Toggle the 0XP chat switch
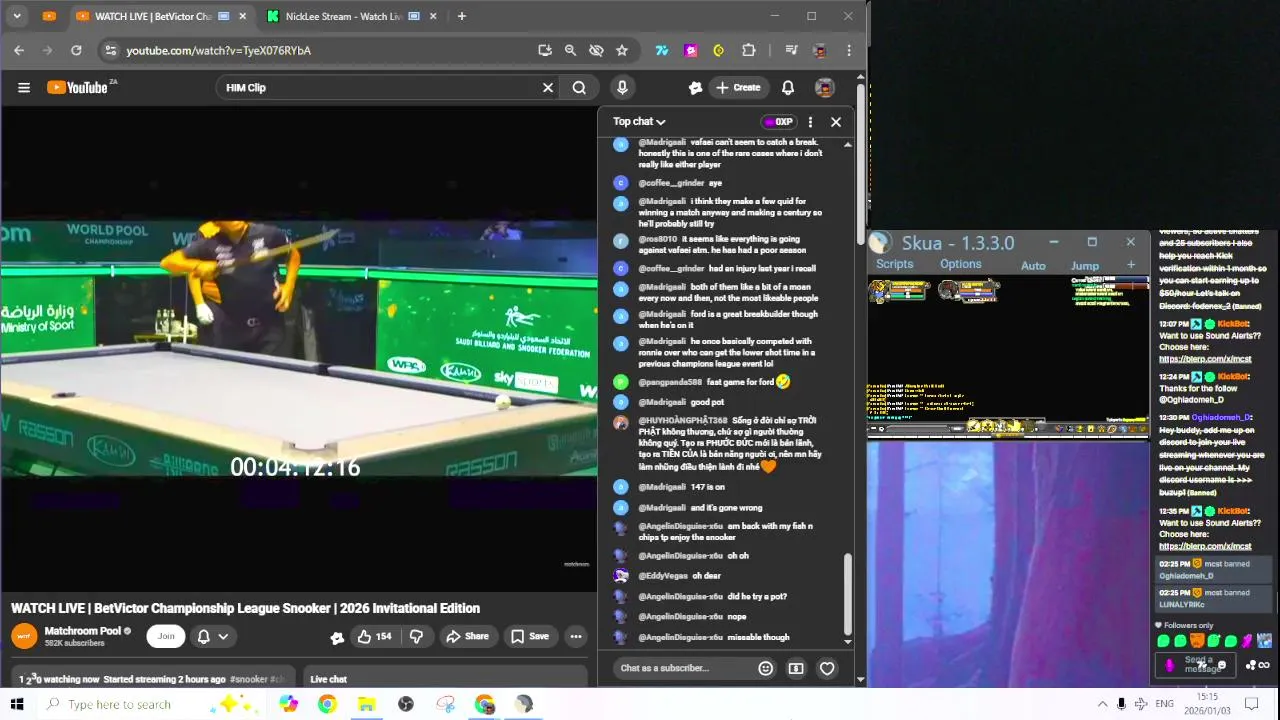 (x=778, y=122)
